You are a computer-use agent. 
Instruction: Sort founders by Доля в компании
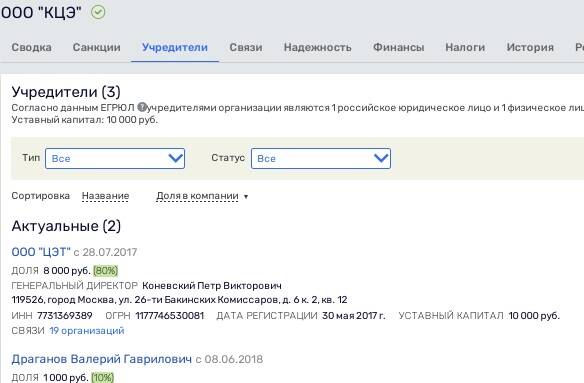pos(197,196)
